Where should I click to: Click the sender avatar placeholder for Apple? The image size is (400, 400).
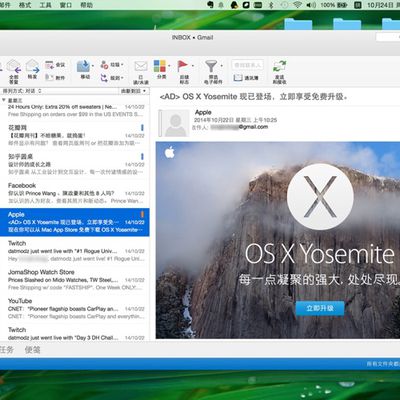(175, 123)
